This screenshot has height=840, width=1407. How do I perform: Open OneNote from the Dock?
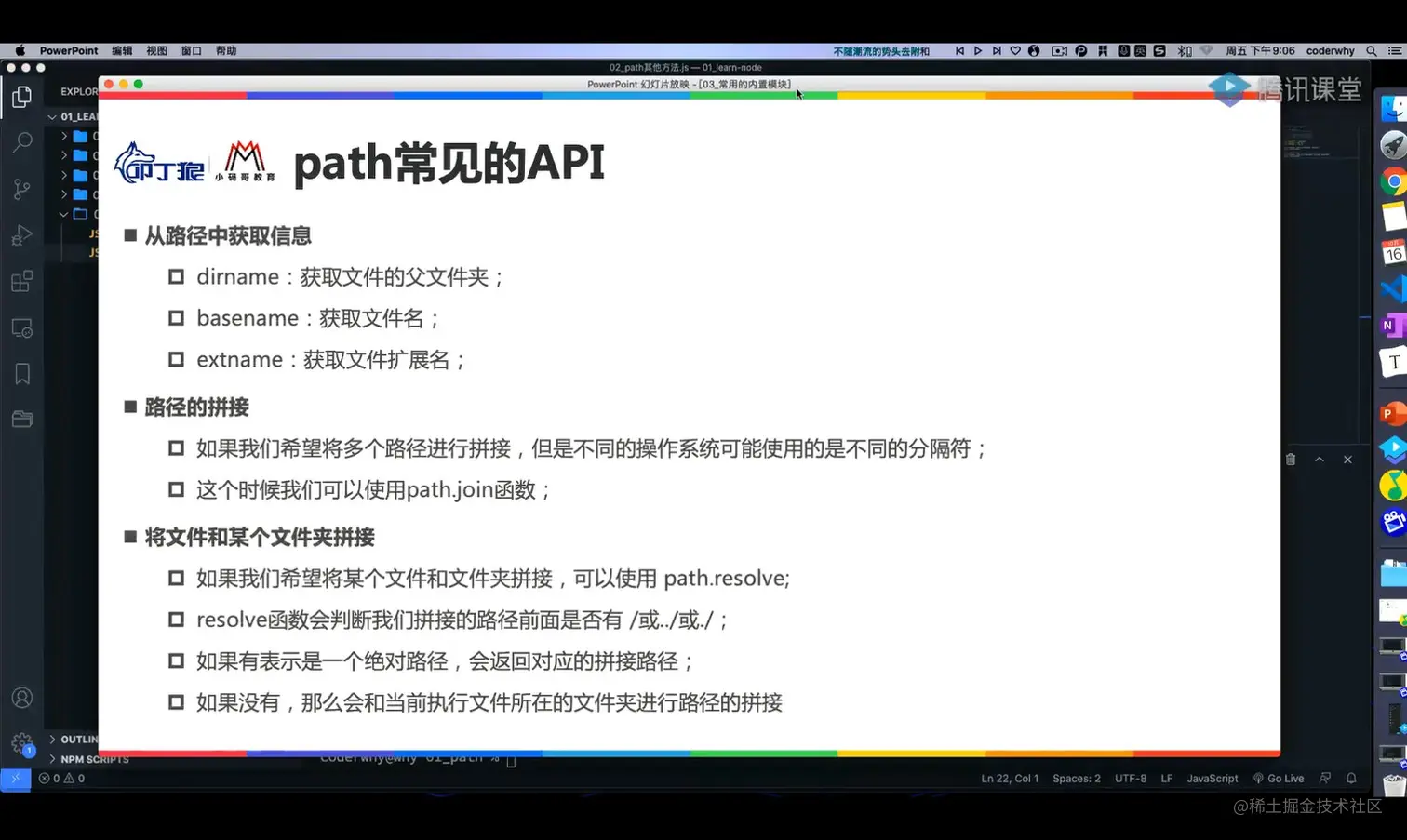click(x=1393, y=326)
